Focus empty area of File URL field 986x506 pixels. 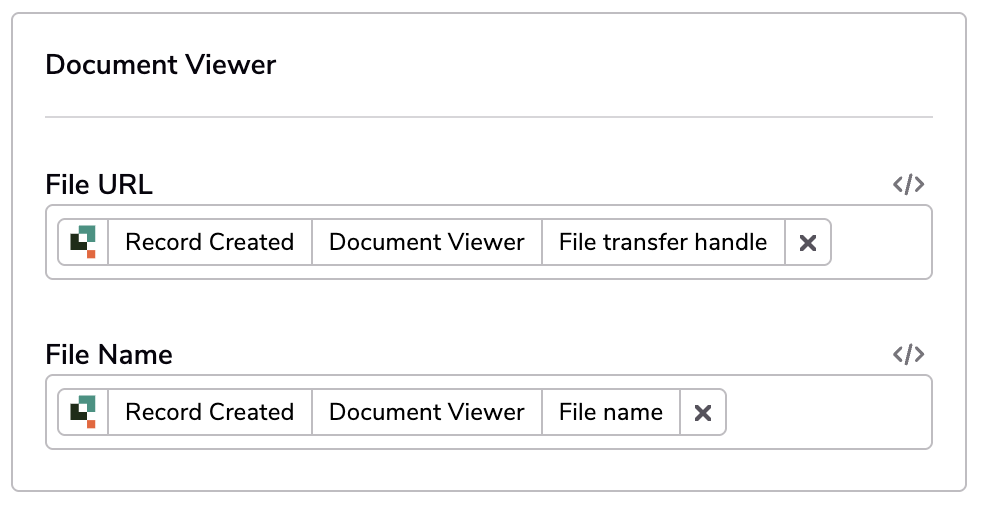coord(880,243)
